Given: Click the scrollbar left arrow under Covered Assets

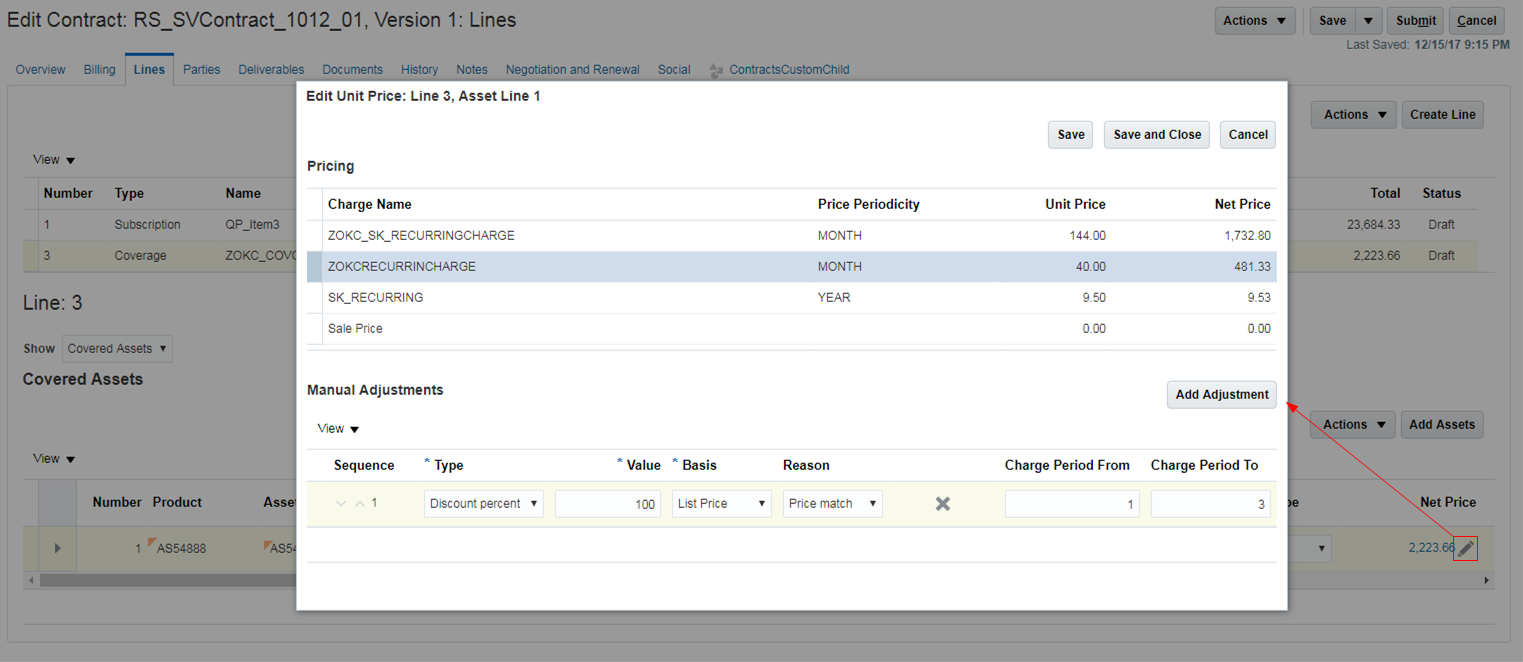Looking at the screenshot, I should pos(31,580).
